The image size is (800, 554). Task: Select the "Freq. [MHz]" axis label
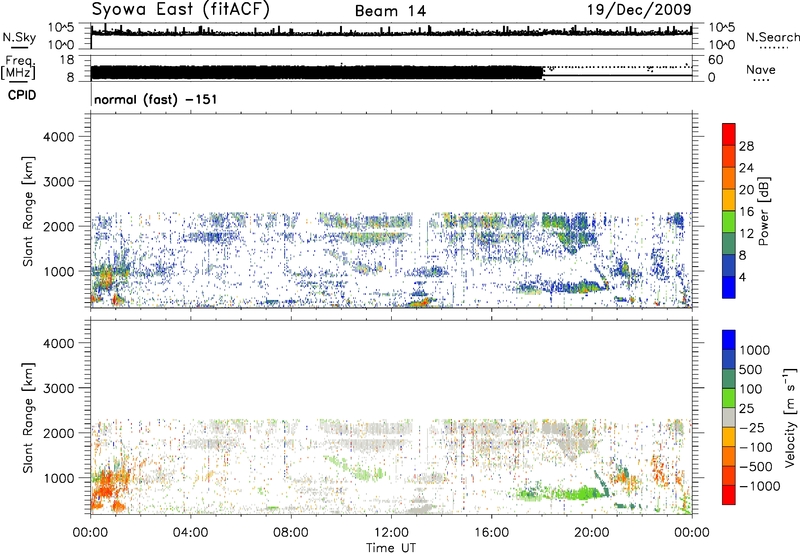click(x=19, y=68)
